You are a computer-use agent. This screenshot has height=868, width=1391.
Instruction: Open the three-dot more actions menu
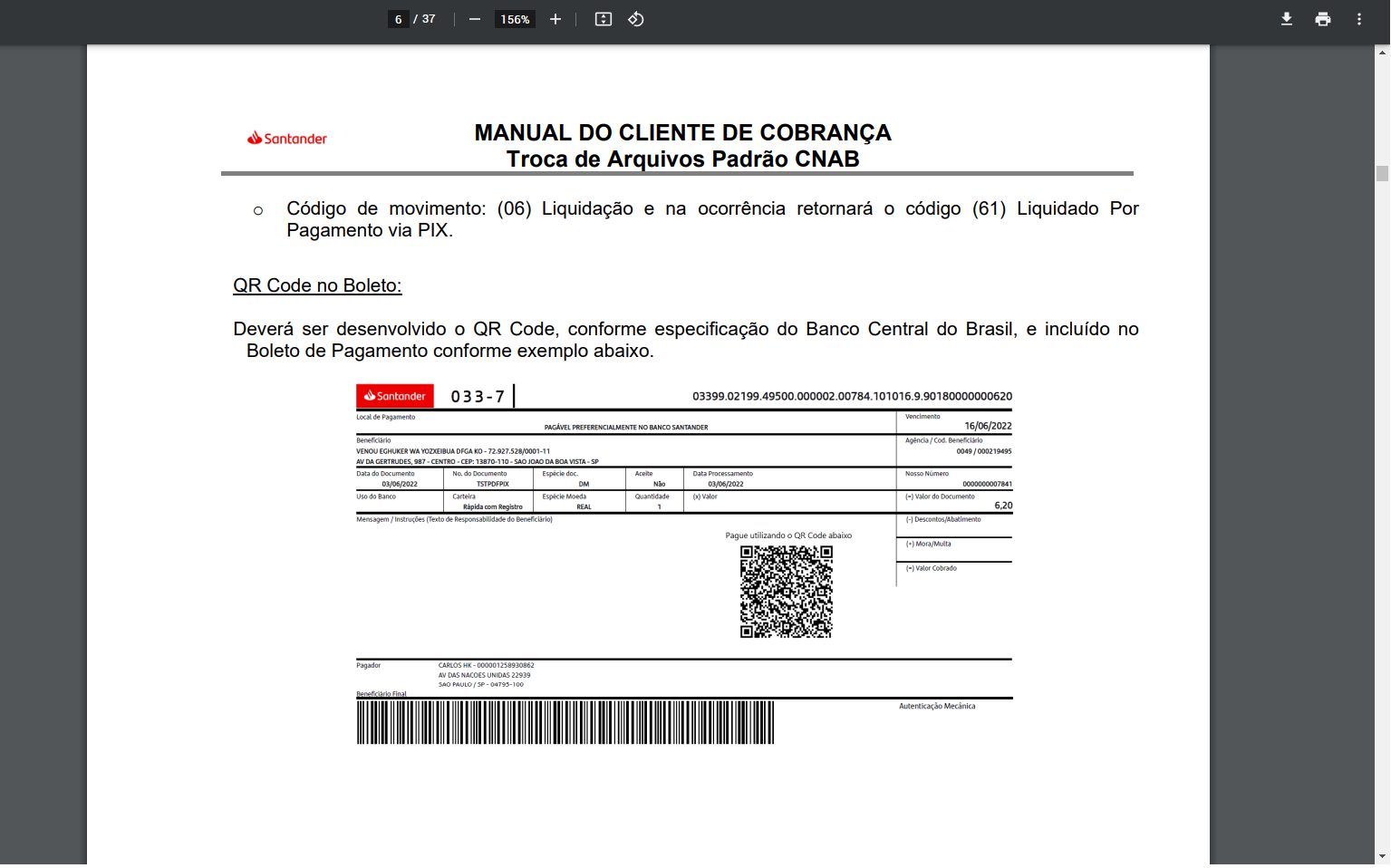(x=1358, y=19)
